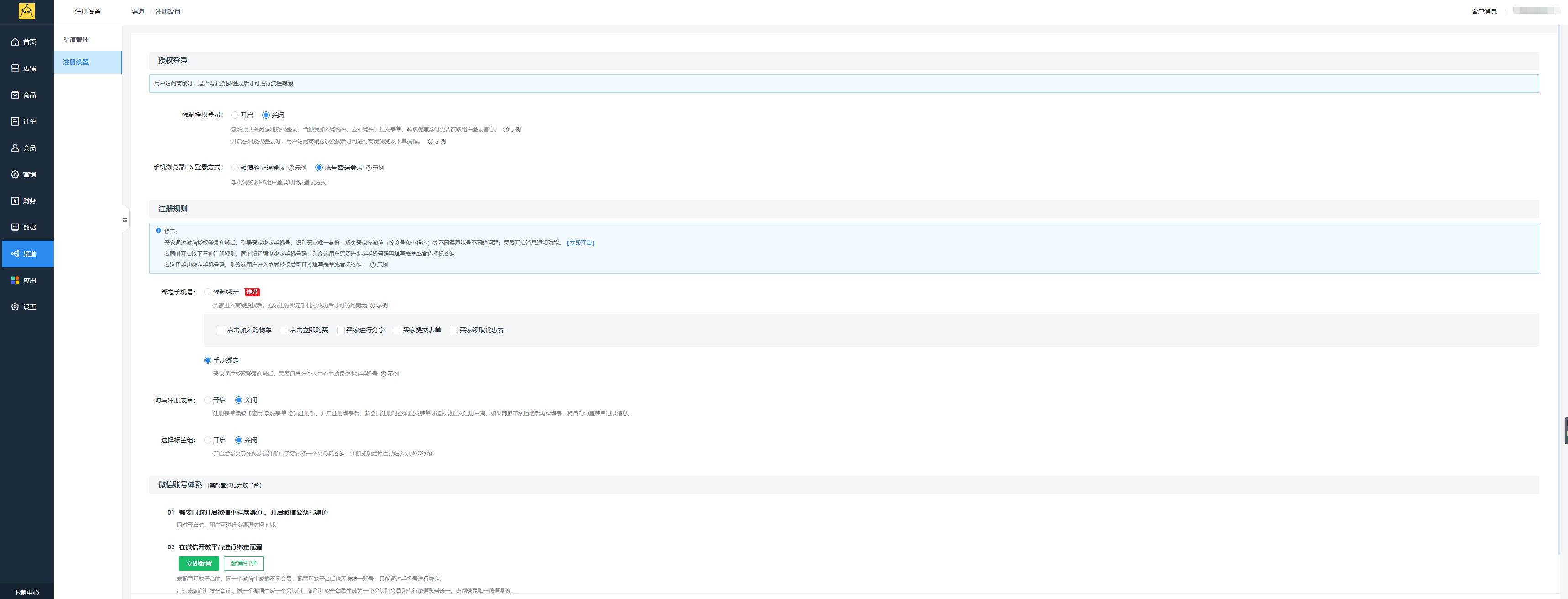This screenshot has width=1568, height=599.
Task: Enable 强制授权登录 with 开启 radio
Action: point(235,115)
